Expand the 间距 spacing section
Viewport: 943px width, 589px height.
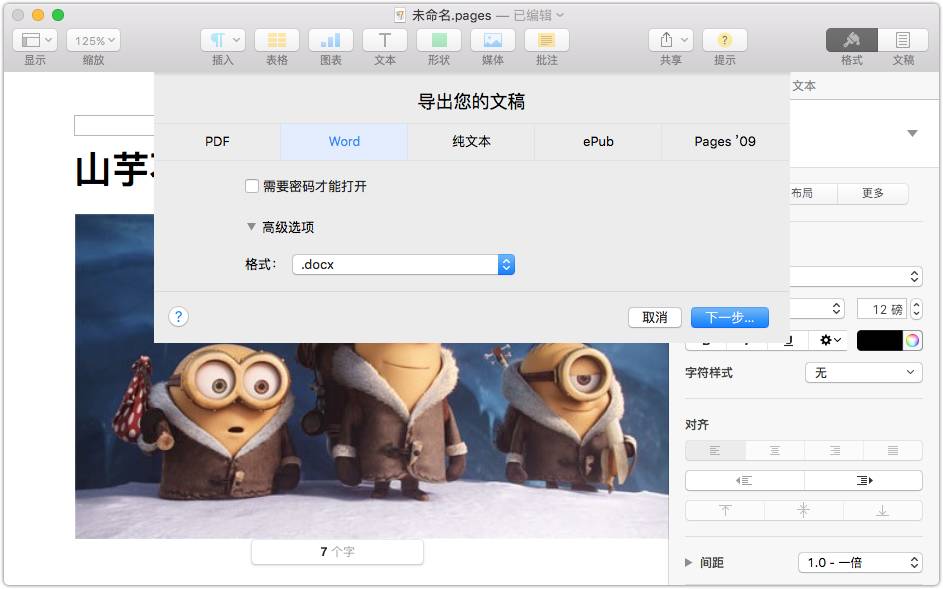point(689,563)
